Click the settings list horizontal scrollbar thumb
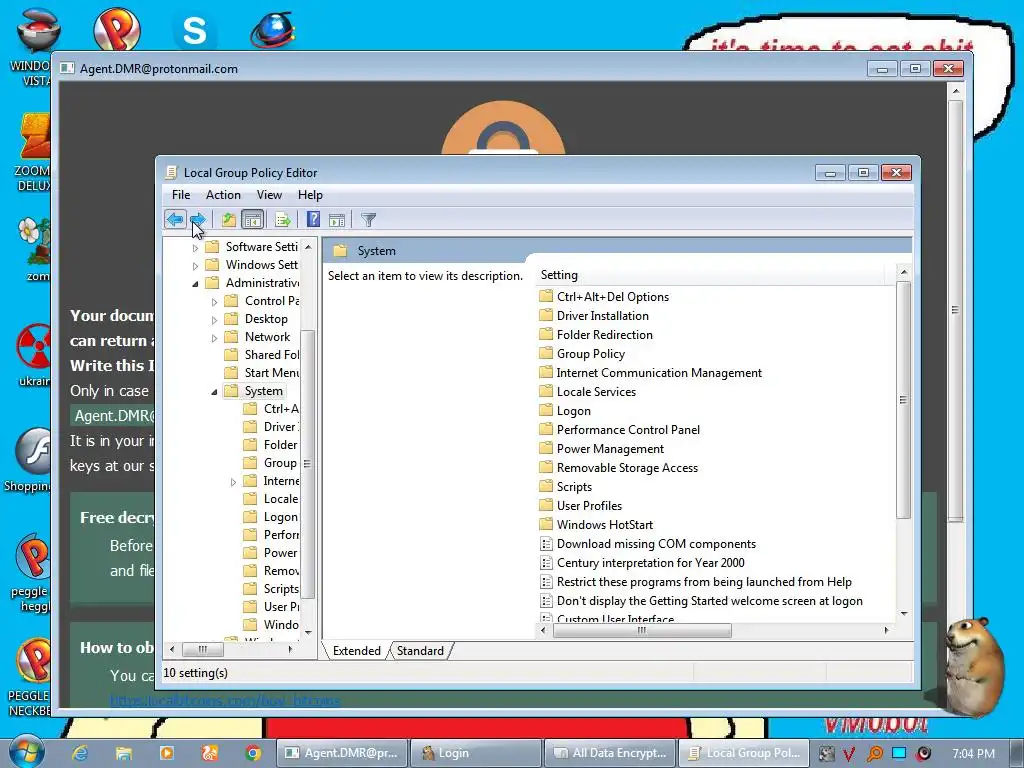Screen dimensions: 1024x768 pos(642,630)
